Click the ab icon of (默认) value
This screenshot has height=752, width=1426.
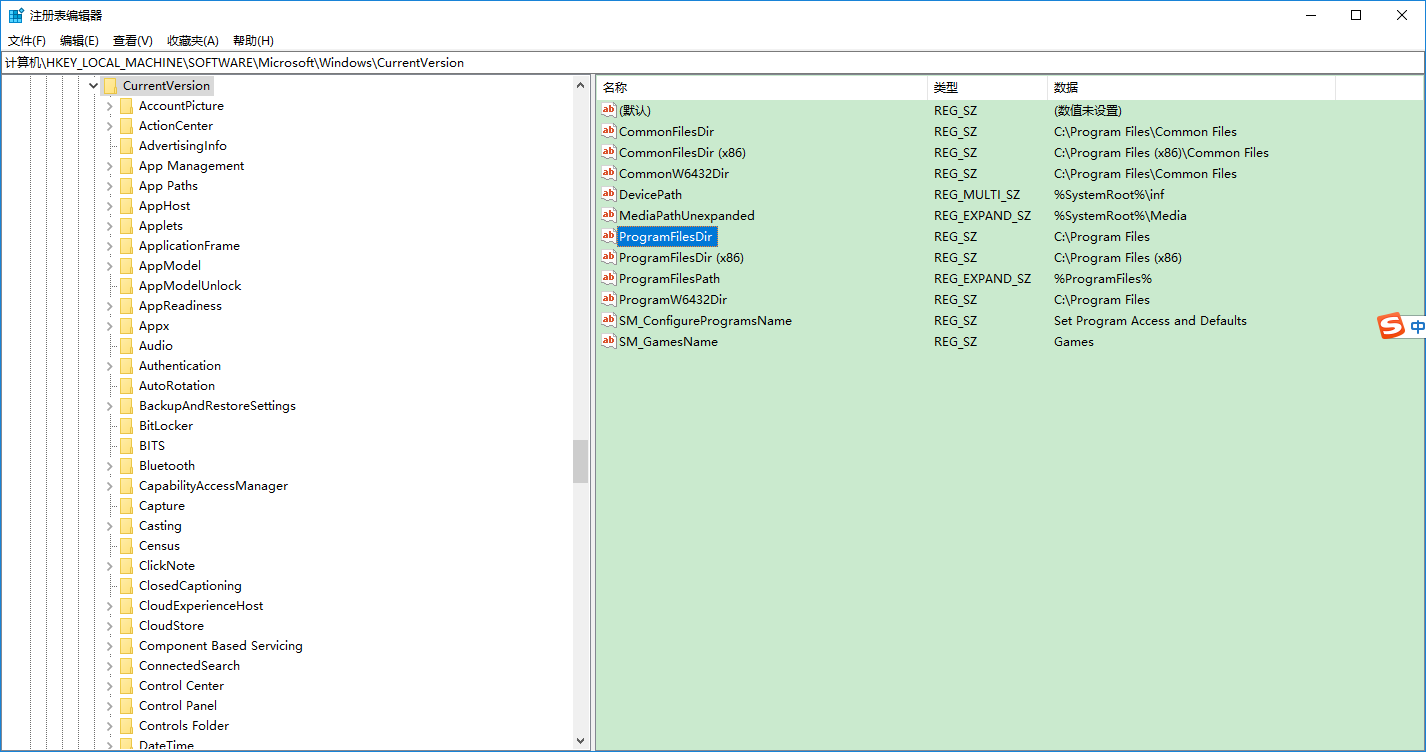608,110
